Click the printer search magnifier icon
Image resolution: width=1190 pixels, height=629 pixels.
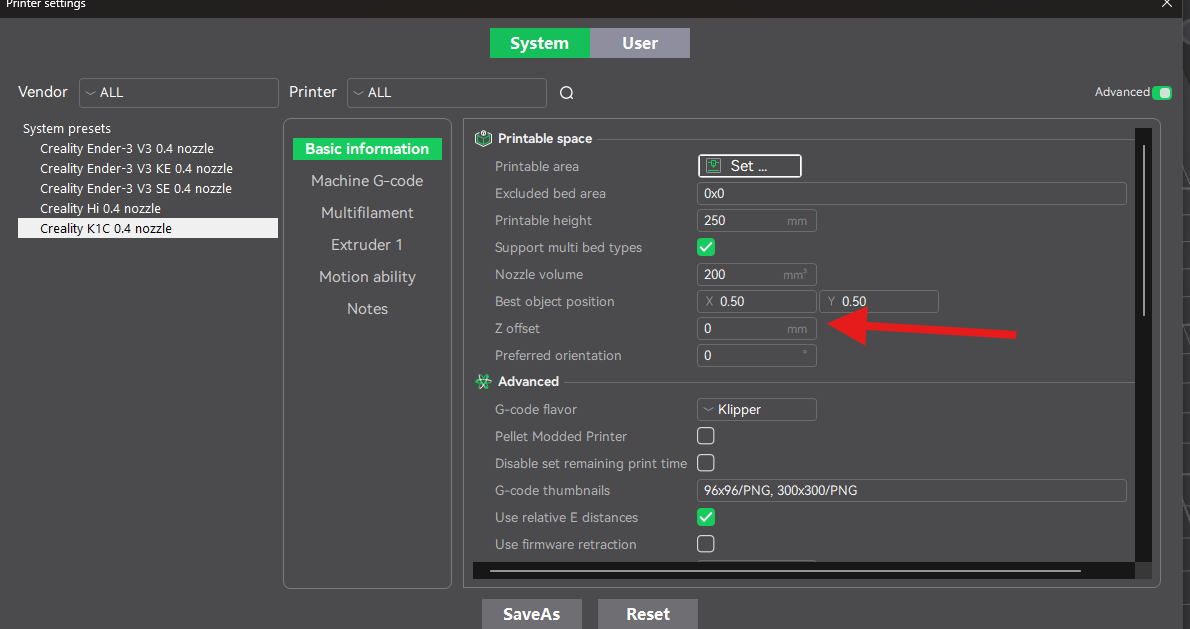(566, 93)
